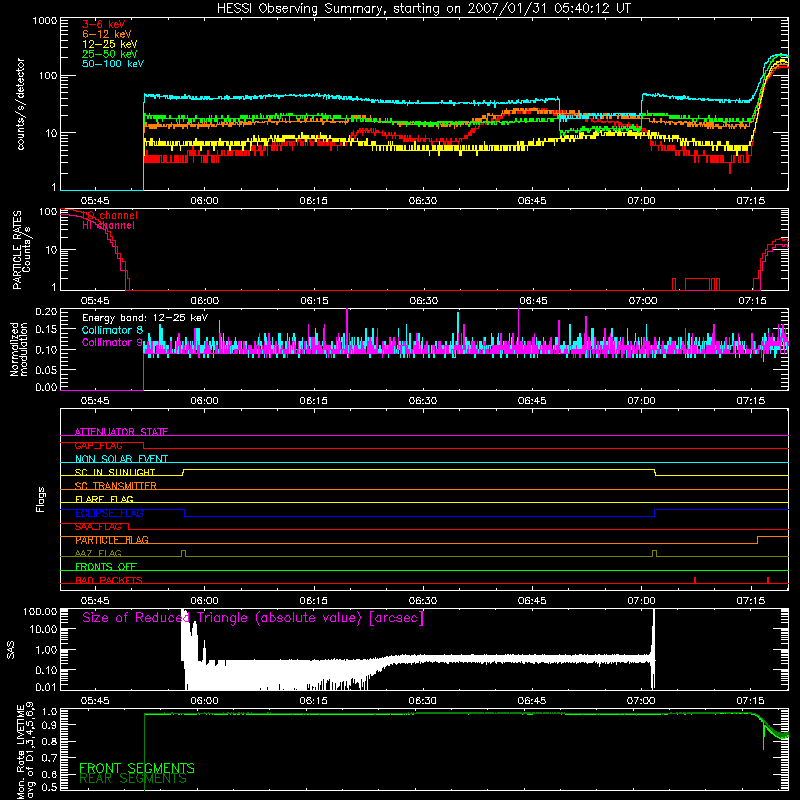Click the 06:30 time tick under counts panel
The height and width of the screenshot is (800, 800).
click(423, 201)
